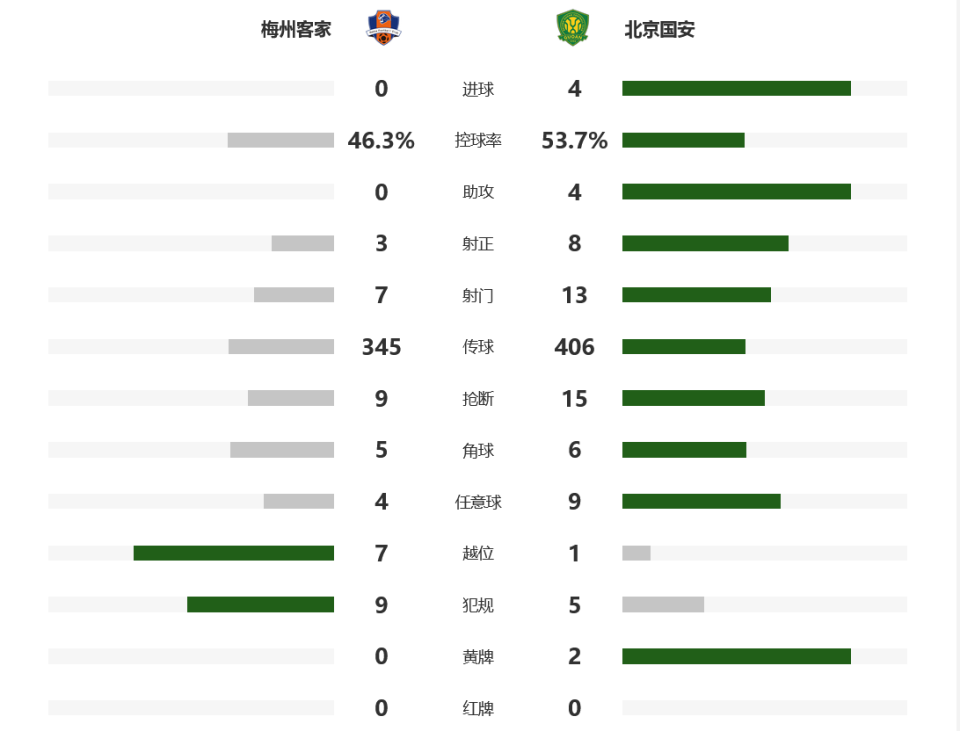
Task: Click 梅州客家's green 犯规 bar
Action: pyautogui.click(x=260, y=604)
